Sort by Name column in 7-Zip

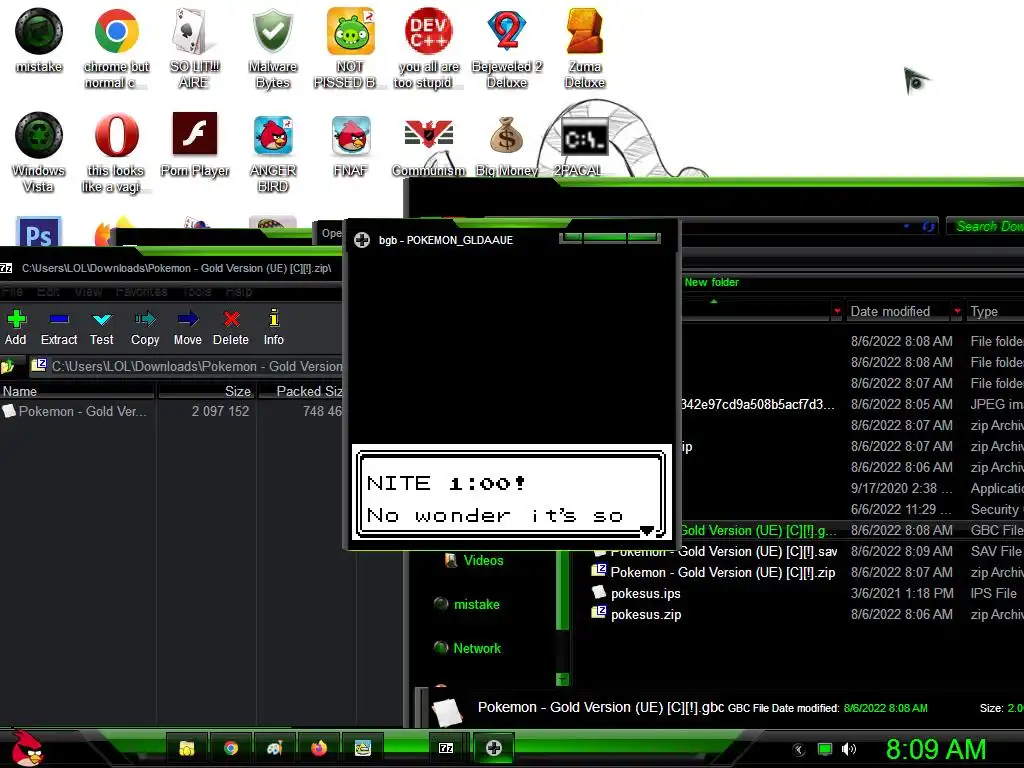point(77,391)
